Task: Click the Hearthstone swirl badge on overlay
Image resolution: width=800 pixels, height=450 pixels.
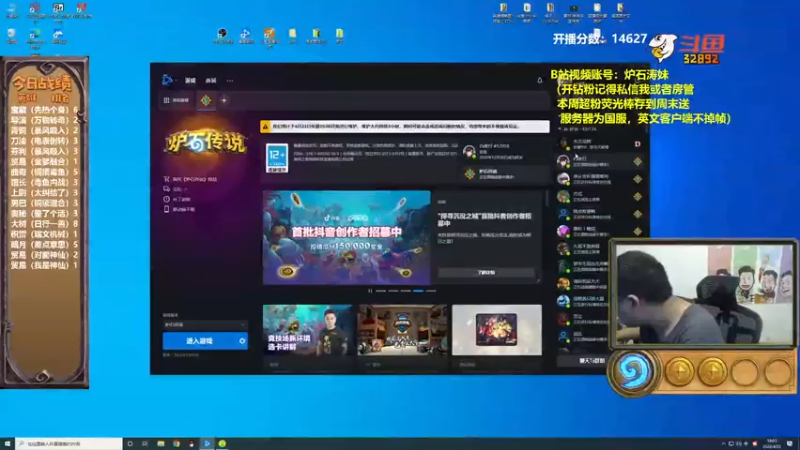Action: 632,371
